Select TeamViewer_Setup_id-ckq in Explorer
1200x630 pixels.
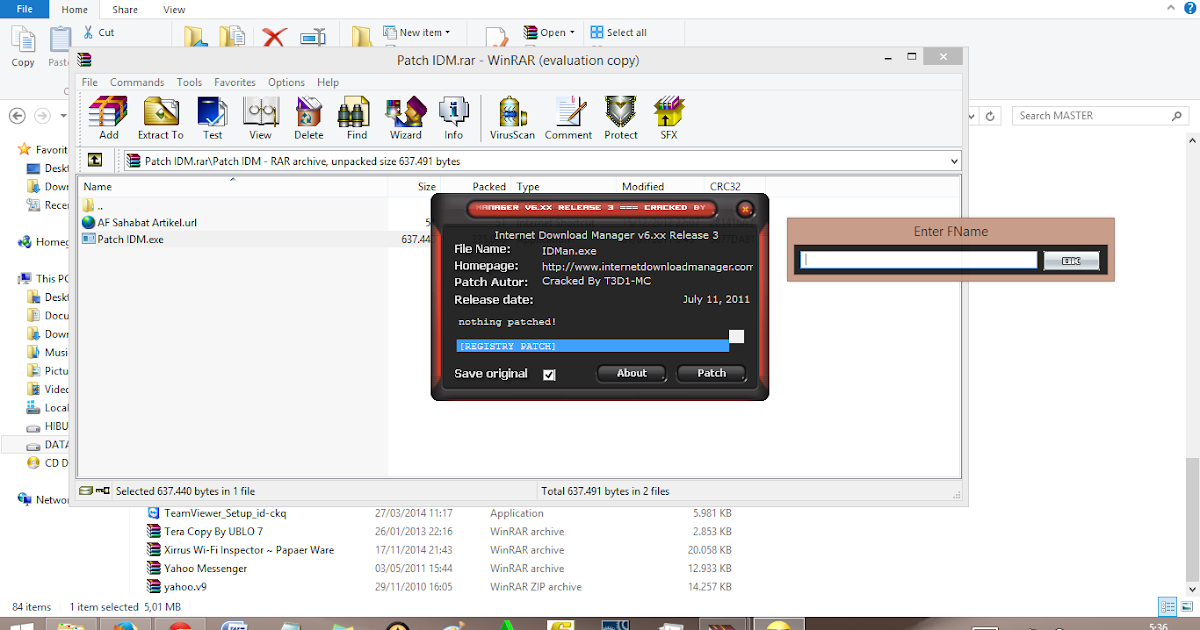(x=216, y=513)
